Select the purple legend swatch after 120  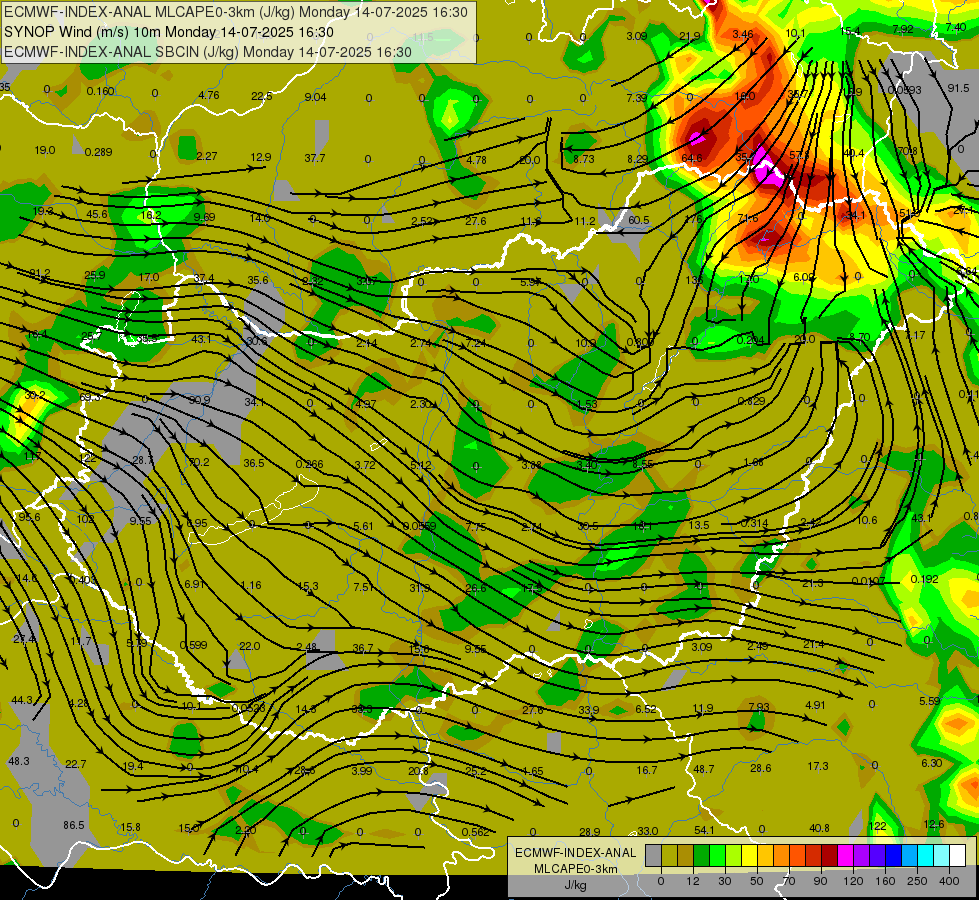[862, 856]
